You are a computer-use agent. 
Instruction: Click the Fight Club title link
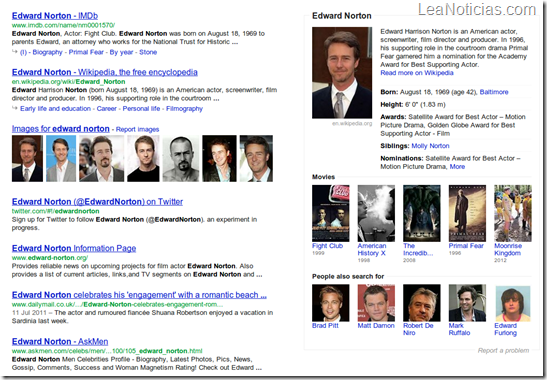tap(328, 246)
